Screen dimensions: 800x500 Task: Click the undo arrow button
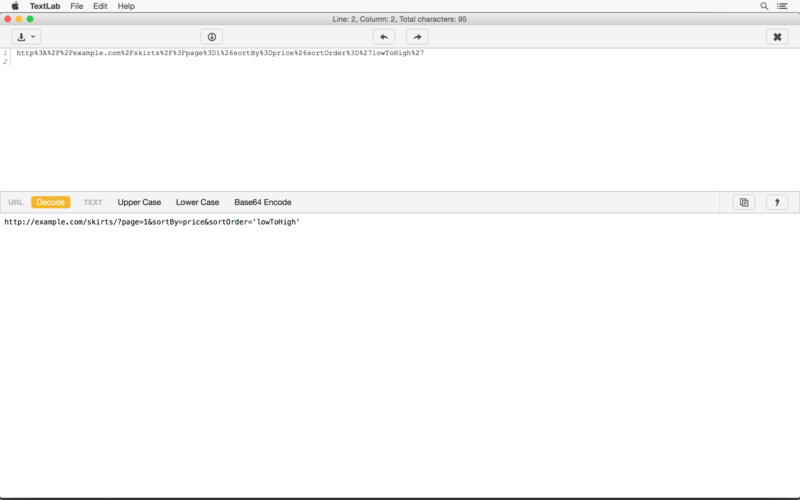click(x=384, y=37)
